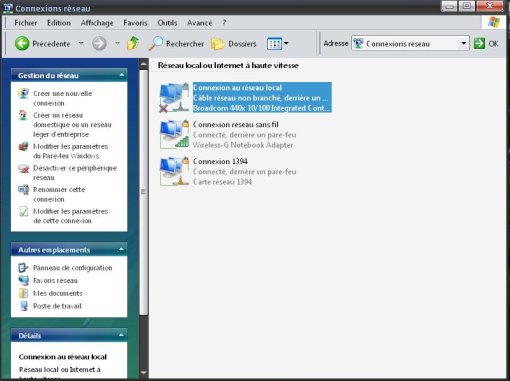
Task: Click the Mes documents icon
Action: coord(23,293)
